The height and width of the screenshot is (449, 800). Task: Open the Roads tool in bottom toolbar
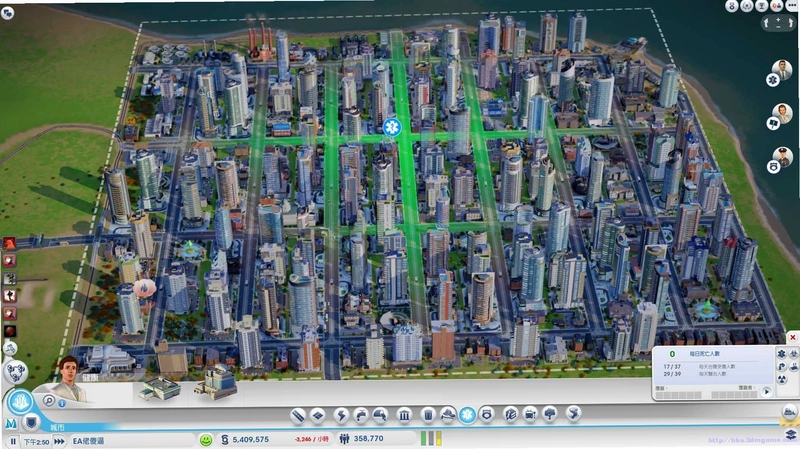coord(298,415)
